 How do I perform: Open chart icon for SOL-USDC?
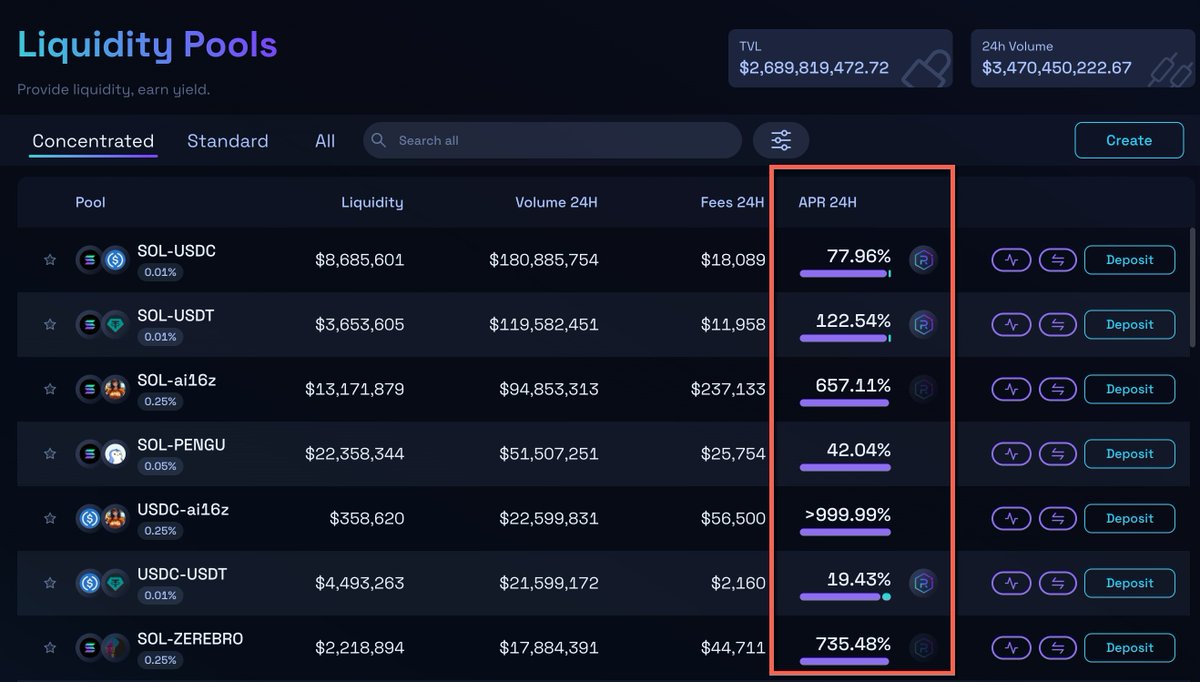1011,260
